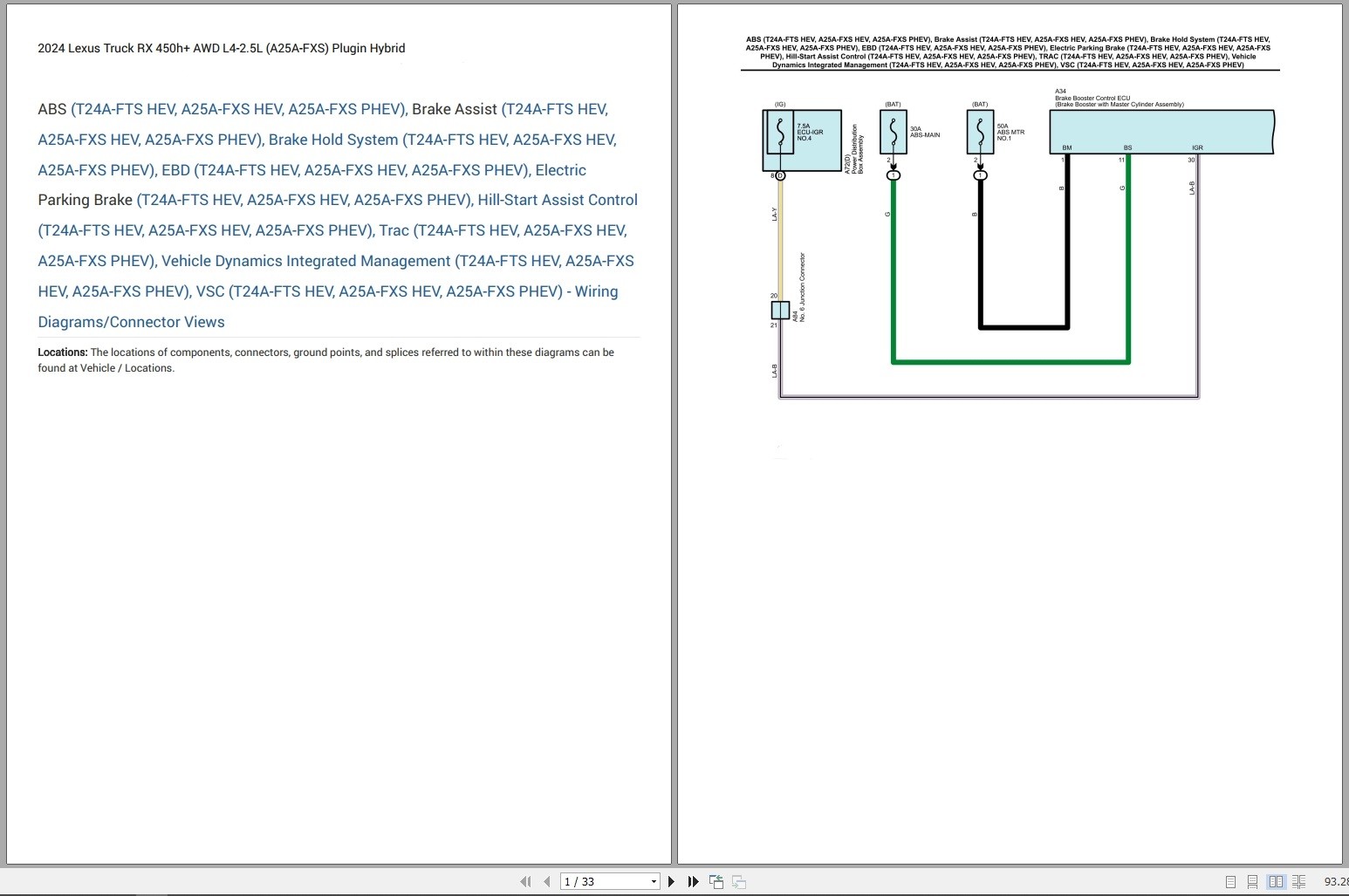Screen dimensions: 1349x896
Task: Click the diagram header title block
Action: click(1009, 52)
